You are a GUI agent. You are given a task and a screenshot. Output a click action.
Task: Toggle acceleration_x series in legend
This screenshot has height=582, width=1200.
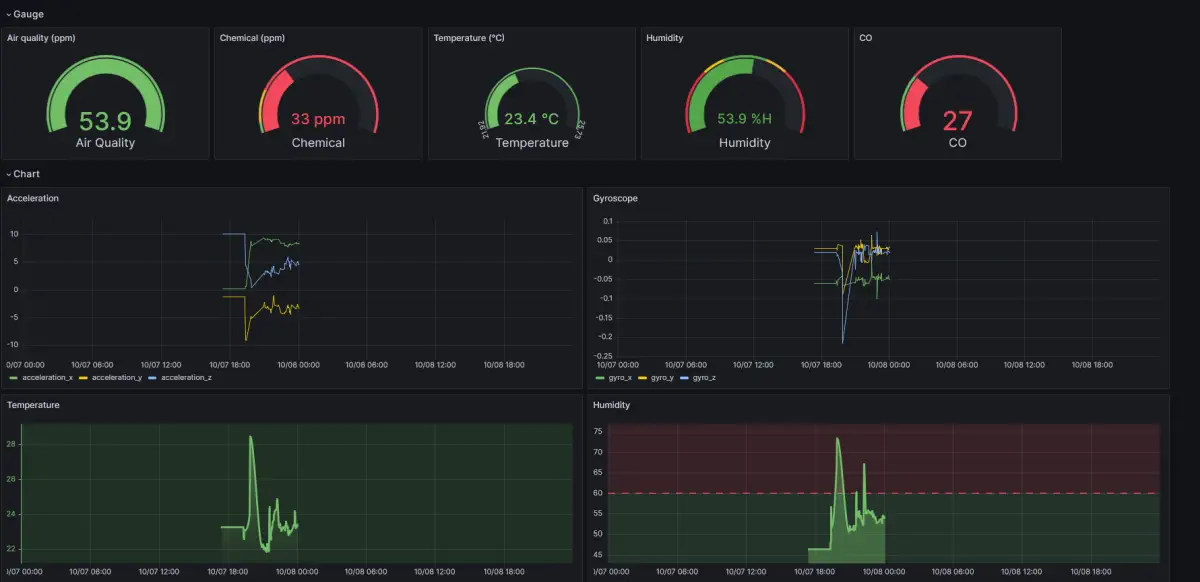46,378
